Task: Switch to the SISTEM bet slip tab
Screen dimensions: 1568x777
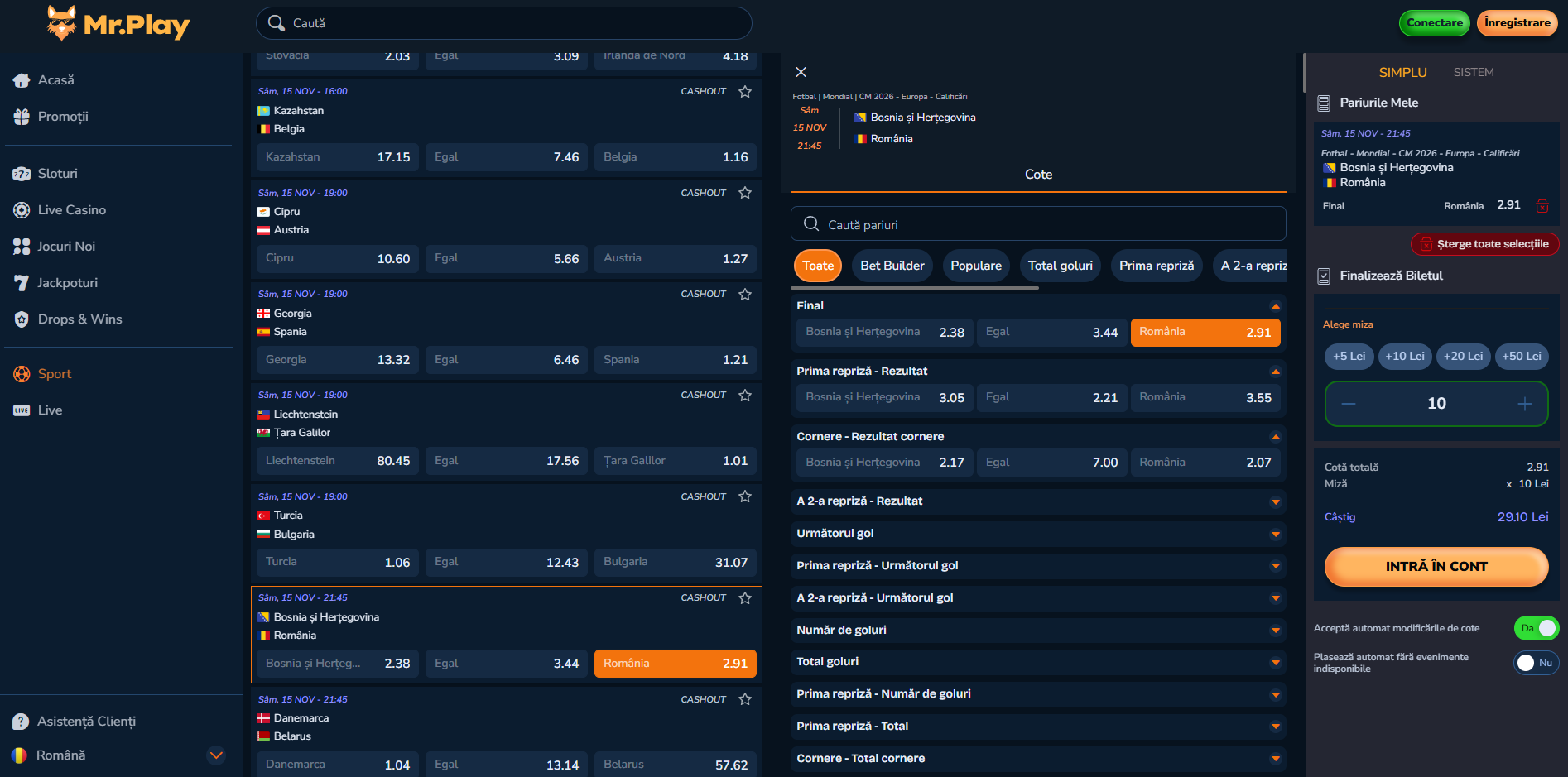Action: [1474, 73]
